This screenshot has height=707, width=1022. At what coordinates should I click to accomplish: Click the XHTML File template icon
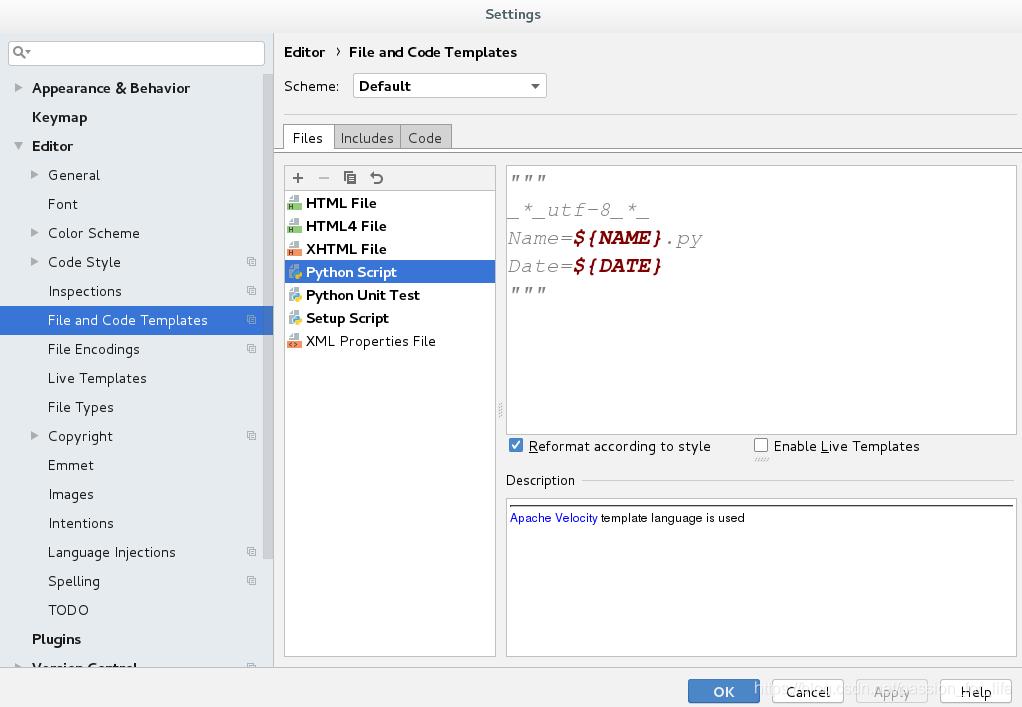click(295, 249)
